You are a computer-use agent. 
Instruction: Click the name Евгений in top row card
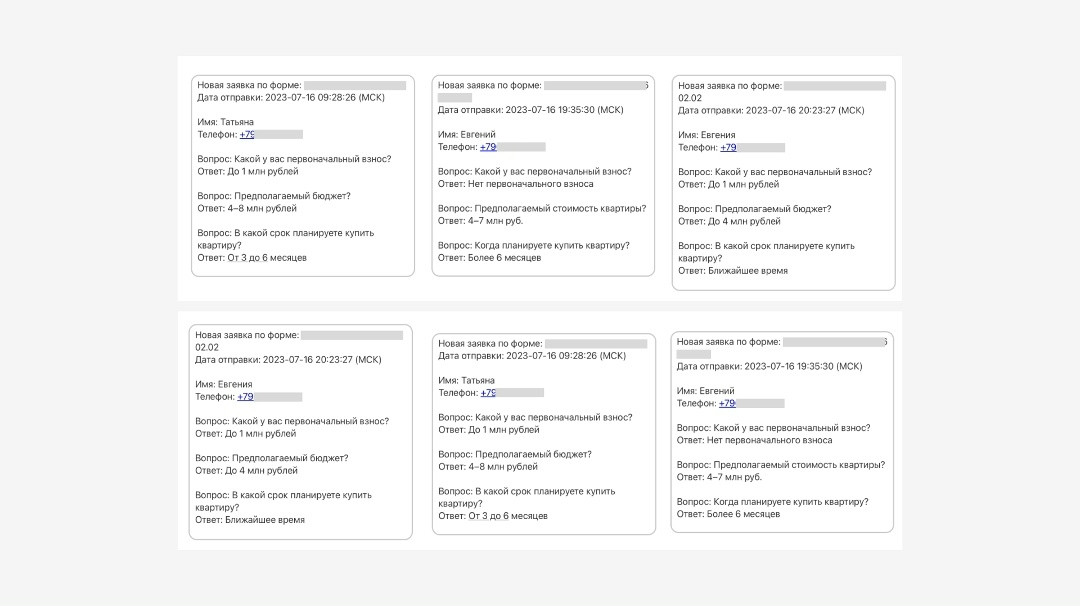point(480,135)
